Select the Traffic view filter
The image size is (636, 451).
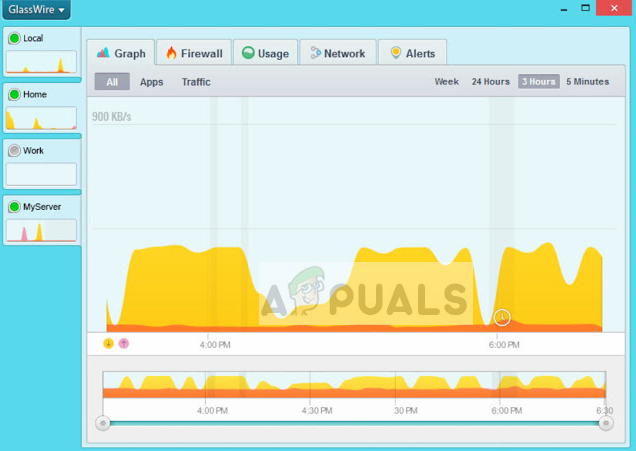point(196,82)
